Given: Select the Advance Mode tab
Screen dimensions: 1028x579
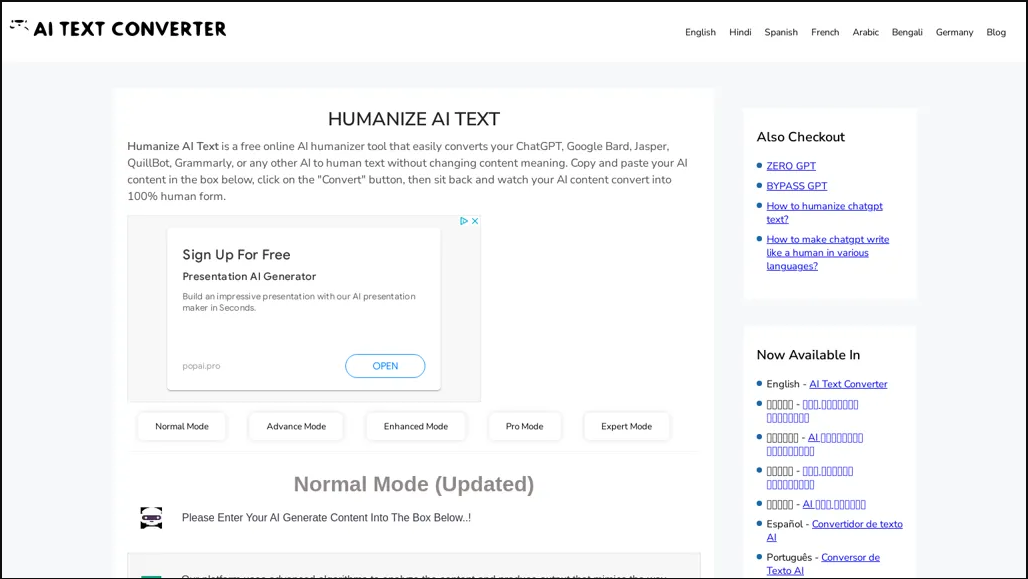Looking at the screenshot, I should point(296,426).
